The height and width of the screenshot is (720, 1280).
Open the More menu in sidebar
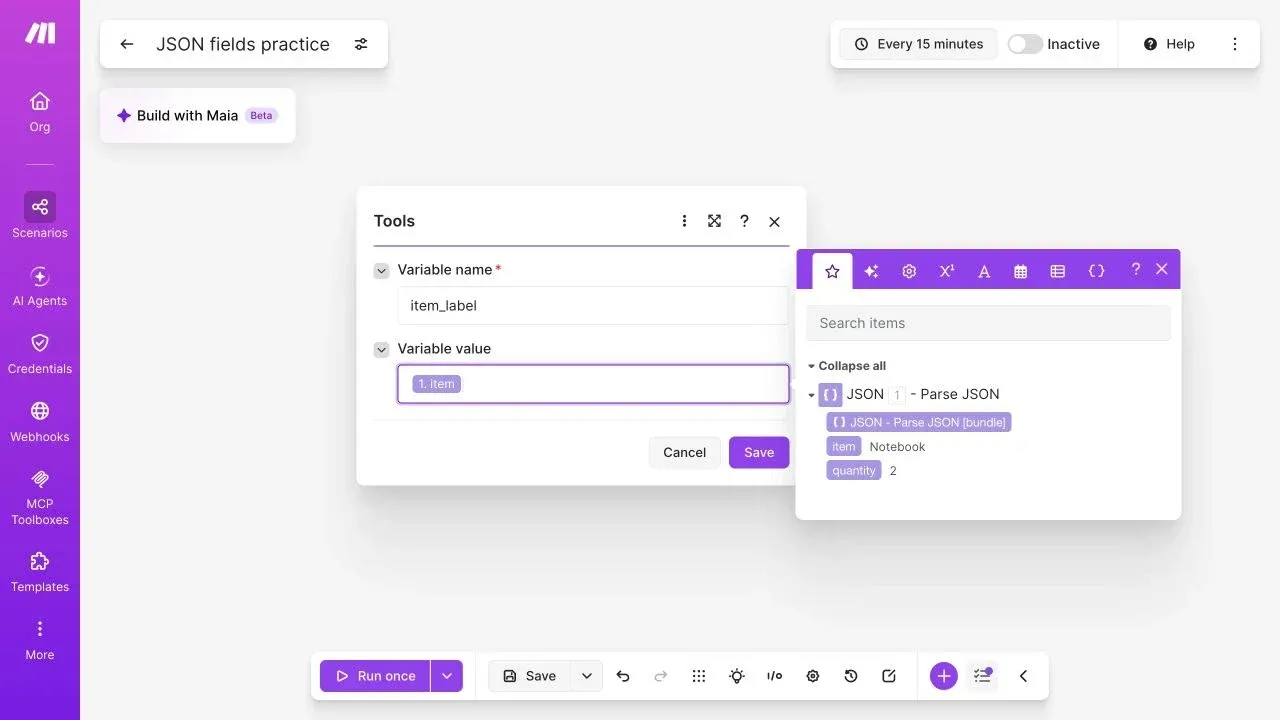pyautogui.click(x=40, y=640)
